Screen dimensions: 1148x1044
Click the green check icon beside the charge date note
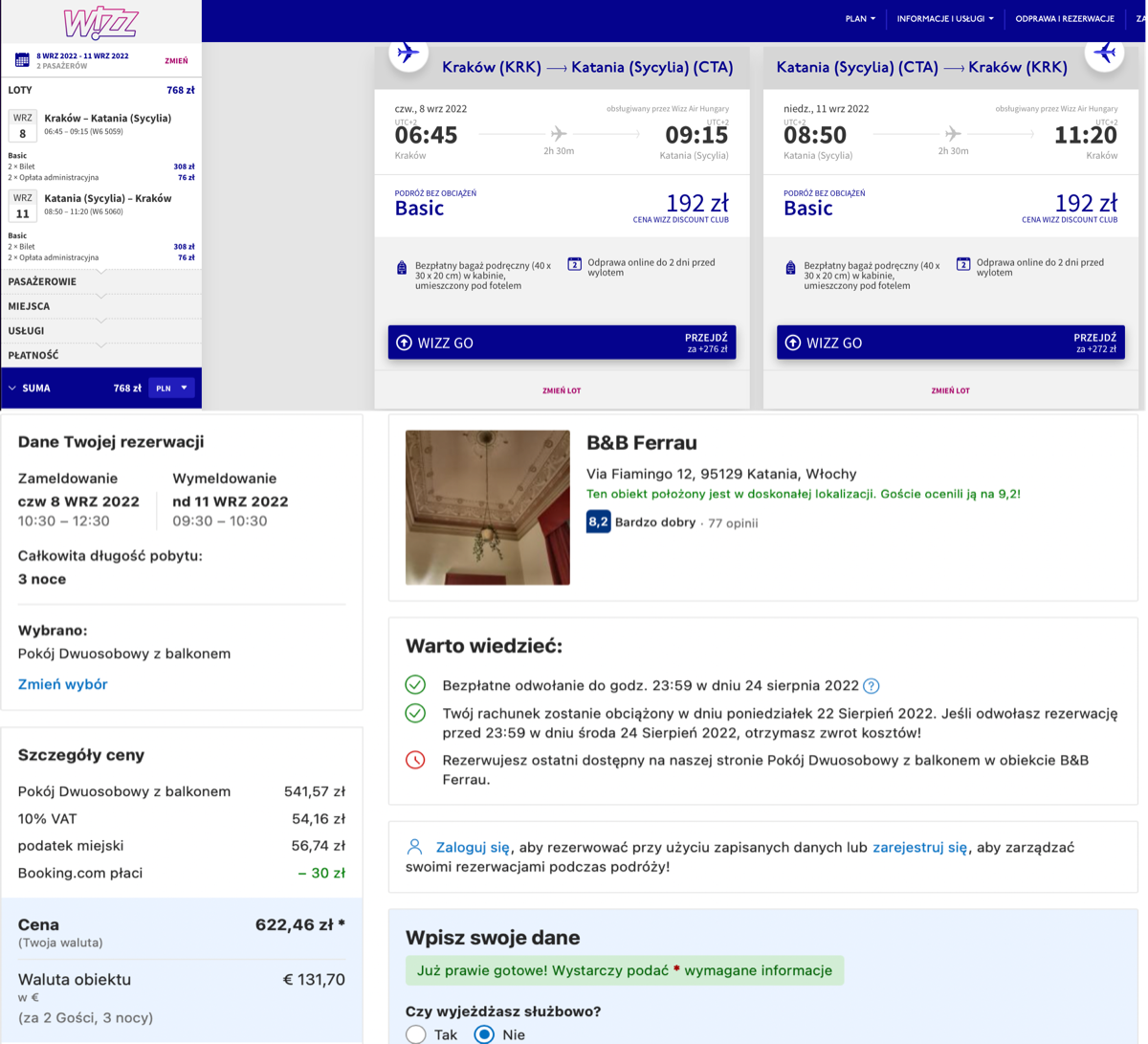[415, 713]
